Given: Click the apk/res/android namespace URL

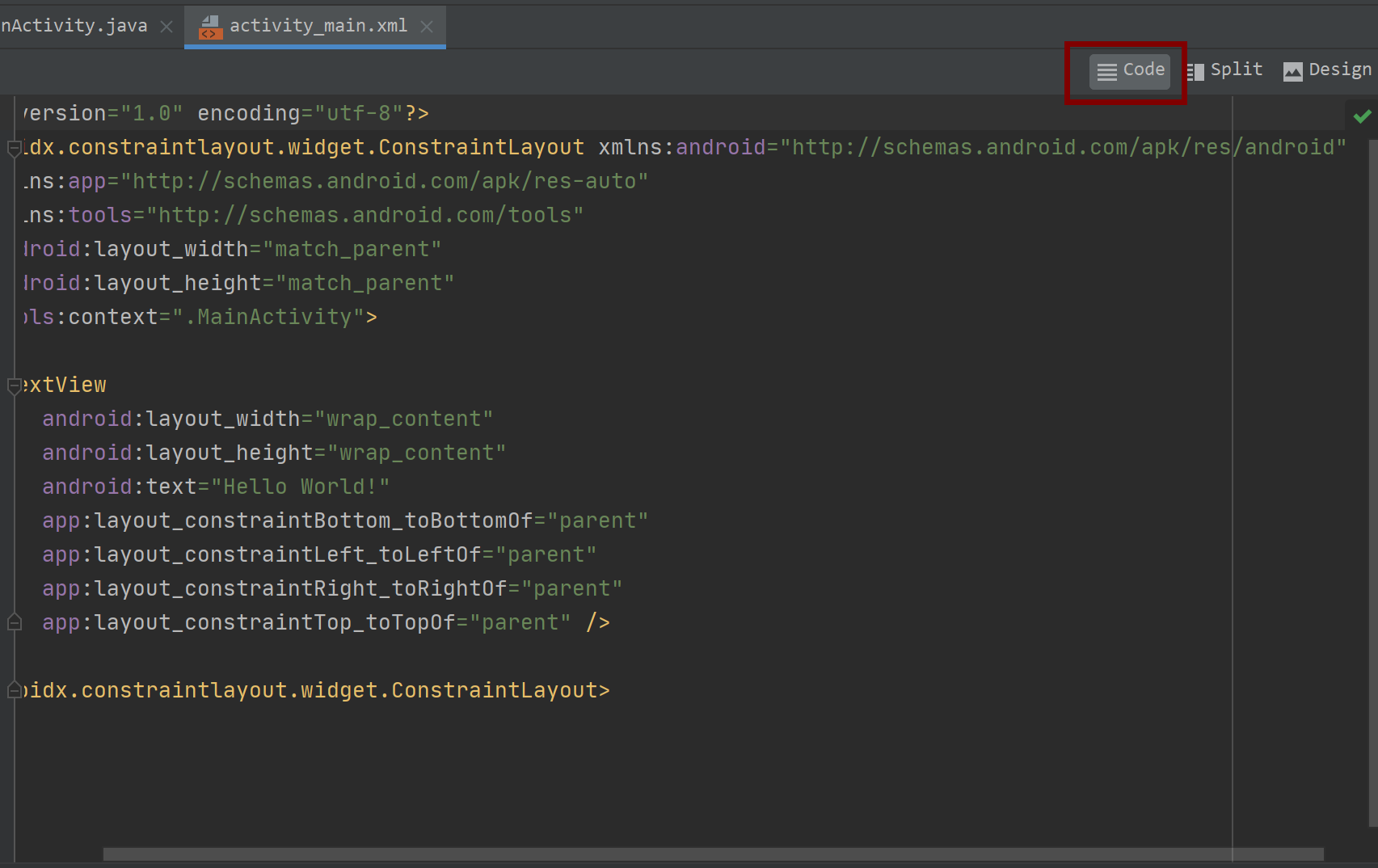Looking at the screenshot, I should pos(1063,147).
